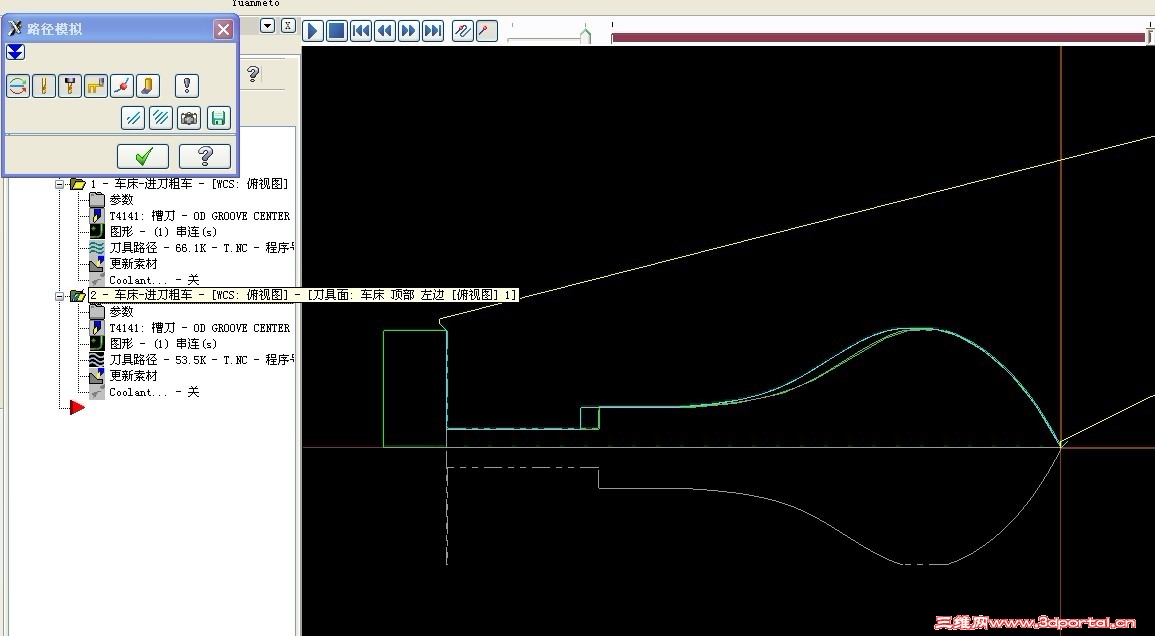The height and width of the screenshot is (636, 1155).
Task: Open help with question mark button in dialog
Action: tap(205, 156)
